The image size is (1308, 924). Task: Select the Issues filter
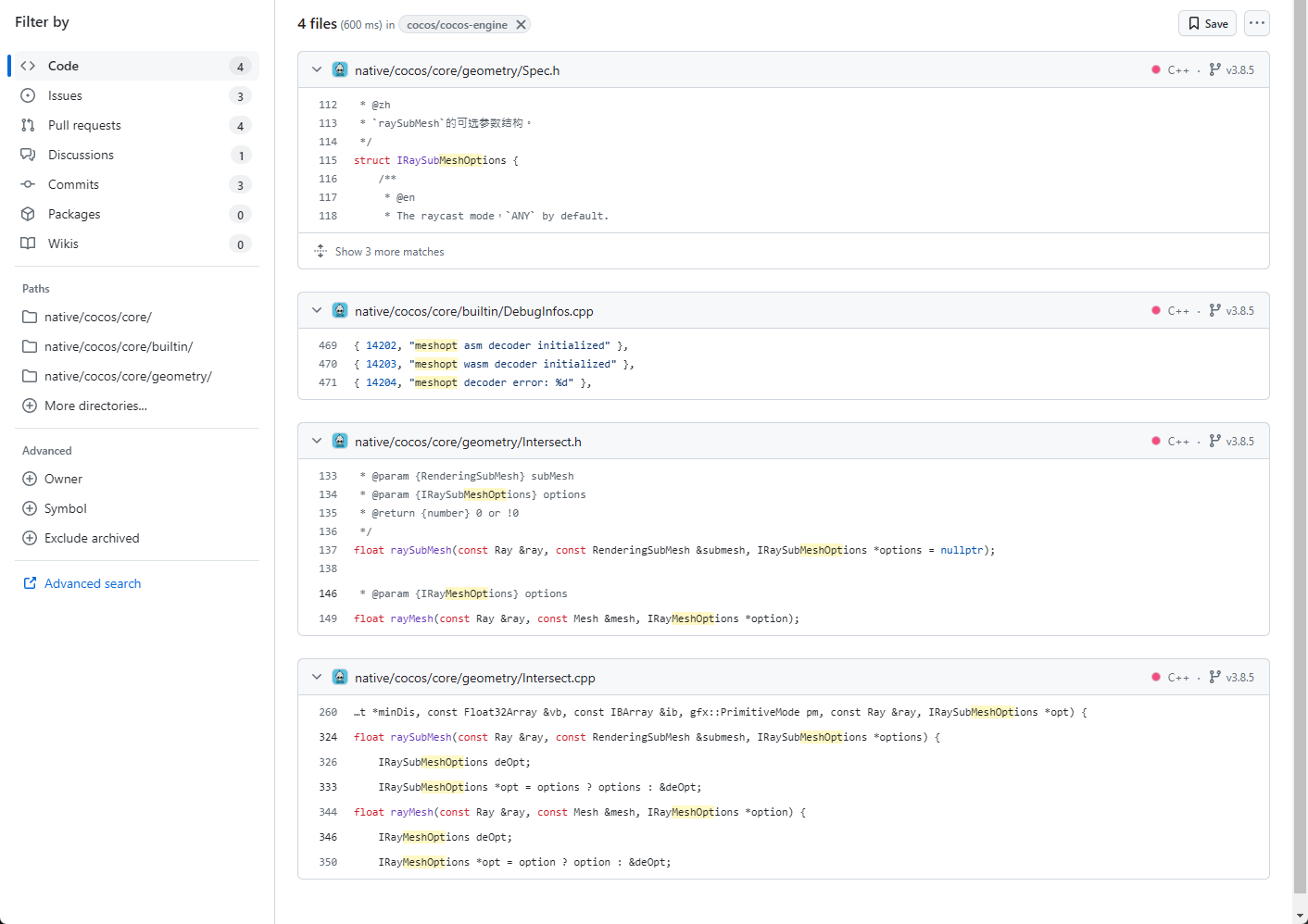pyautogui.click(x=65, y=96)
